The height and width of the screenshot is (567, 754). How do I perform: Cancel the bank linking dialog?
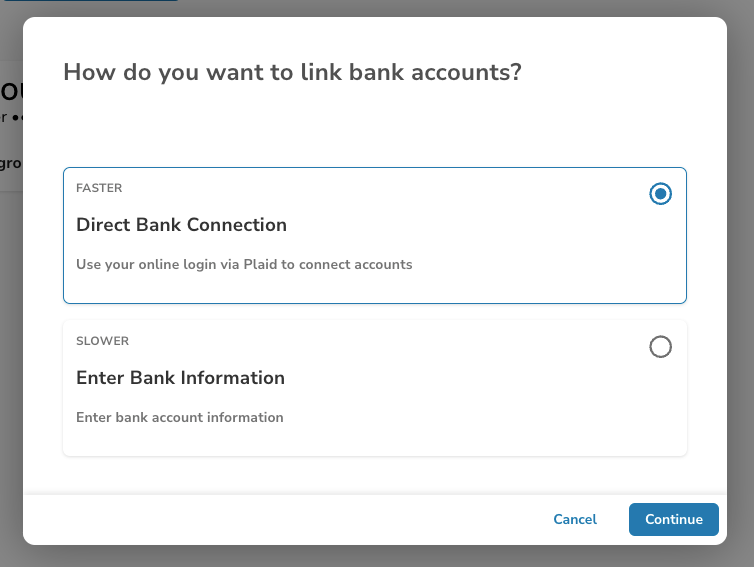click(x=575, y=519)
